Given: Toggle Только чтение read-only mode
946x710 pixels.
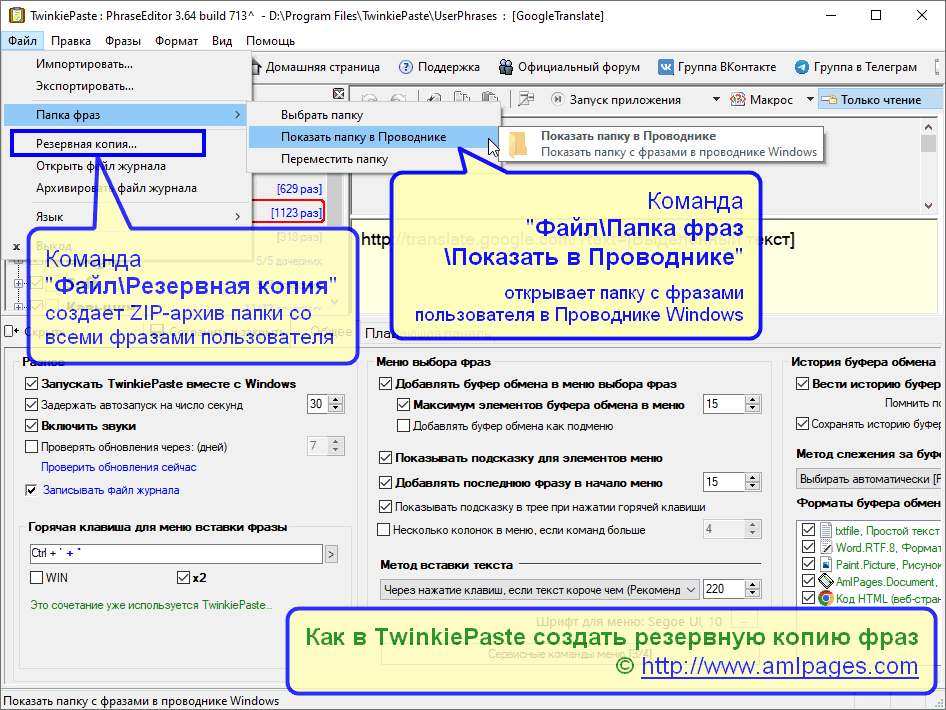Looking at the screenshot, I should point(880,100).
